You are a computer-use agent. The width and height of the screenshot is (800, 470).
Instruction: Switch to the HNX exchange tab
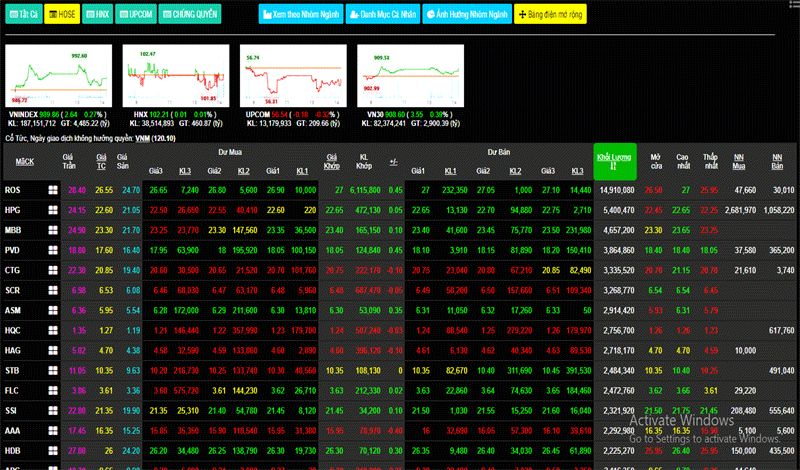tap(97, 15)
